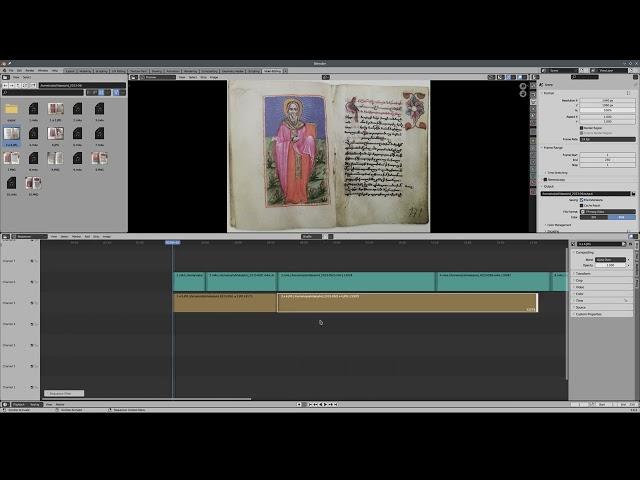Open the ViewLayer selector field

tap(609, 71)
